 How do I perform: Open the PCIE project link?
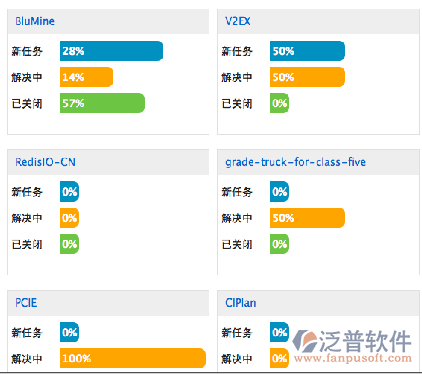coord(26,303)
